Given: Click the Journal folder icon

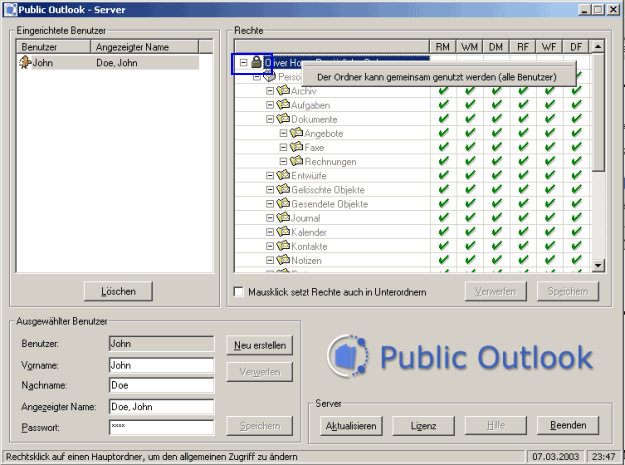Looking at the screenshot, I should click(283, 218).
